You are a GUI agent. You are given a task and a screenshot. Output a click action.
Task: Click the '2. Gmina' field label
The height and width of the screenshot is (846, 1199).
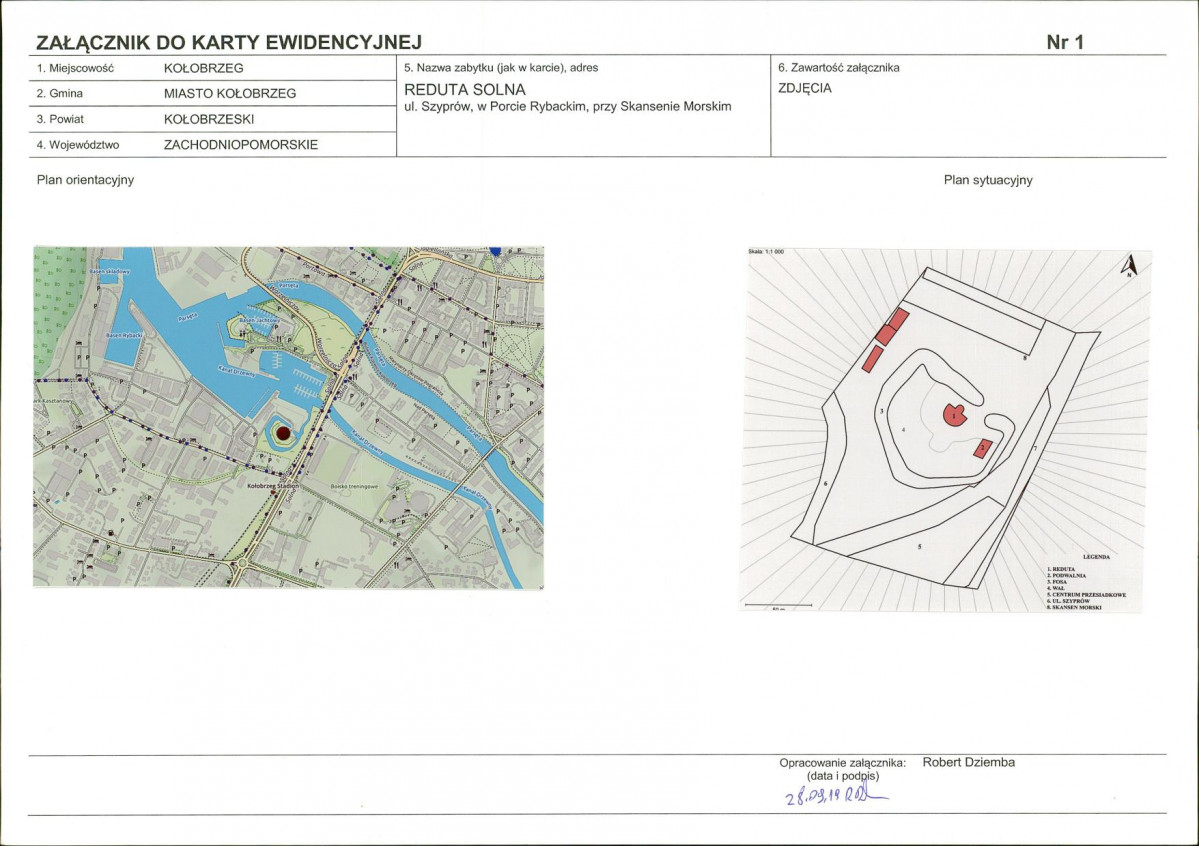pos(60,93)
